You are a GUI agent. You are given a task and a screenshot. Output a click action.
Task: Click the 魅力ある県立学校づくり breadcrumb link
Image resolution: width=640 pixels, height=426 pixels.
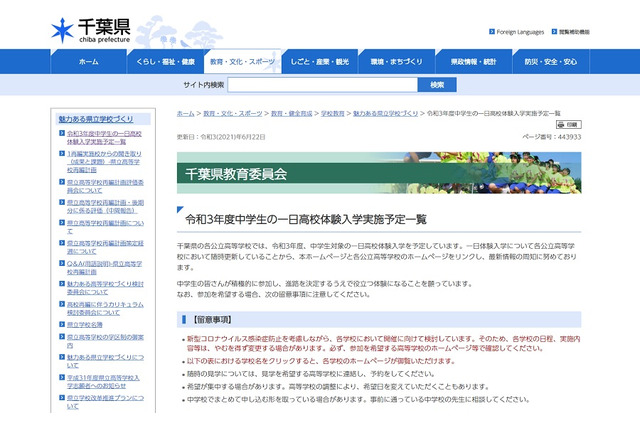click(x=385, y=113)
